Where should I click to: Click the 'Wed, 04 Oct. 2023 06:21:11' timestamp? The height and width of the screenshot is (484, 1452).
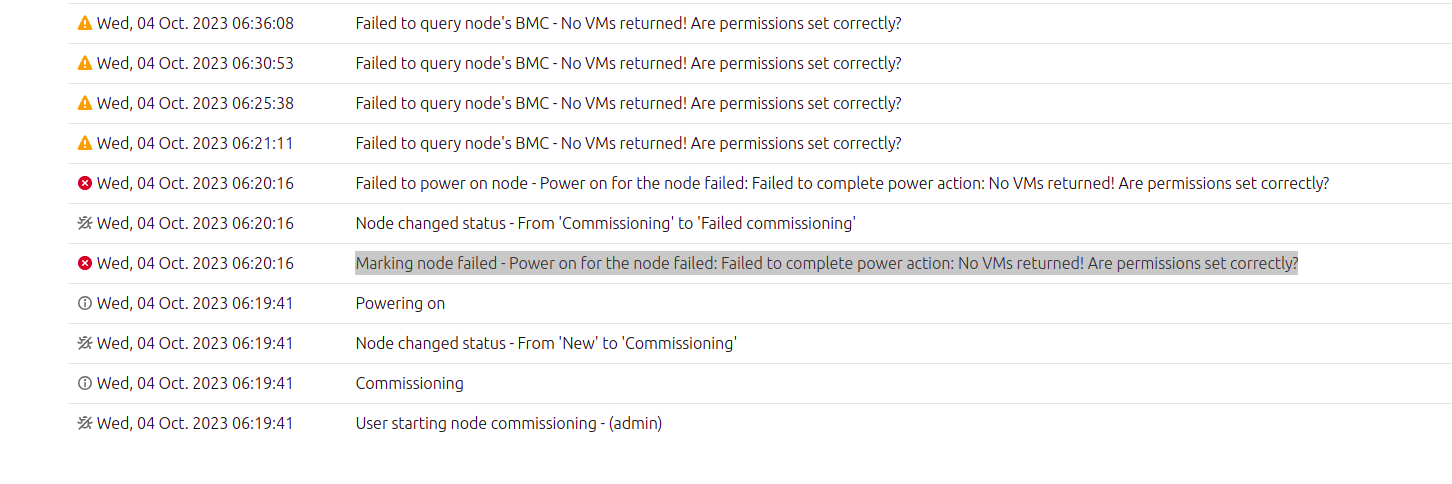click(x=195, y=143)
